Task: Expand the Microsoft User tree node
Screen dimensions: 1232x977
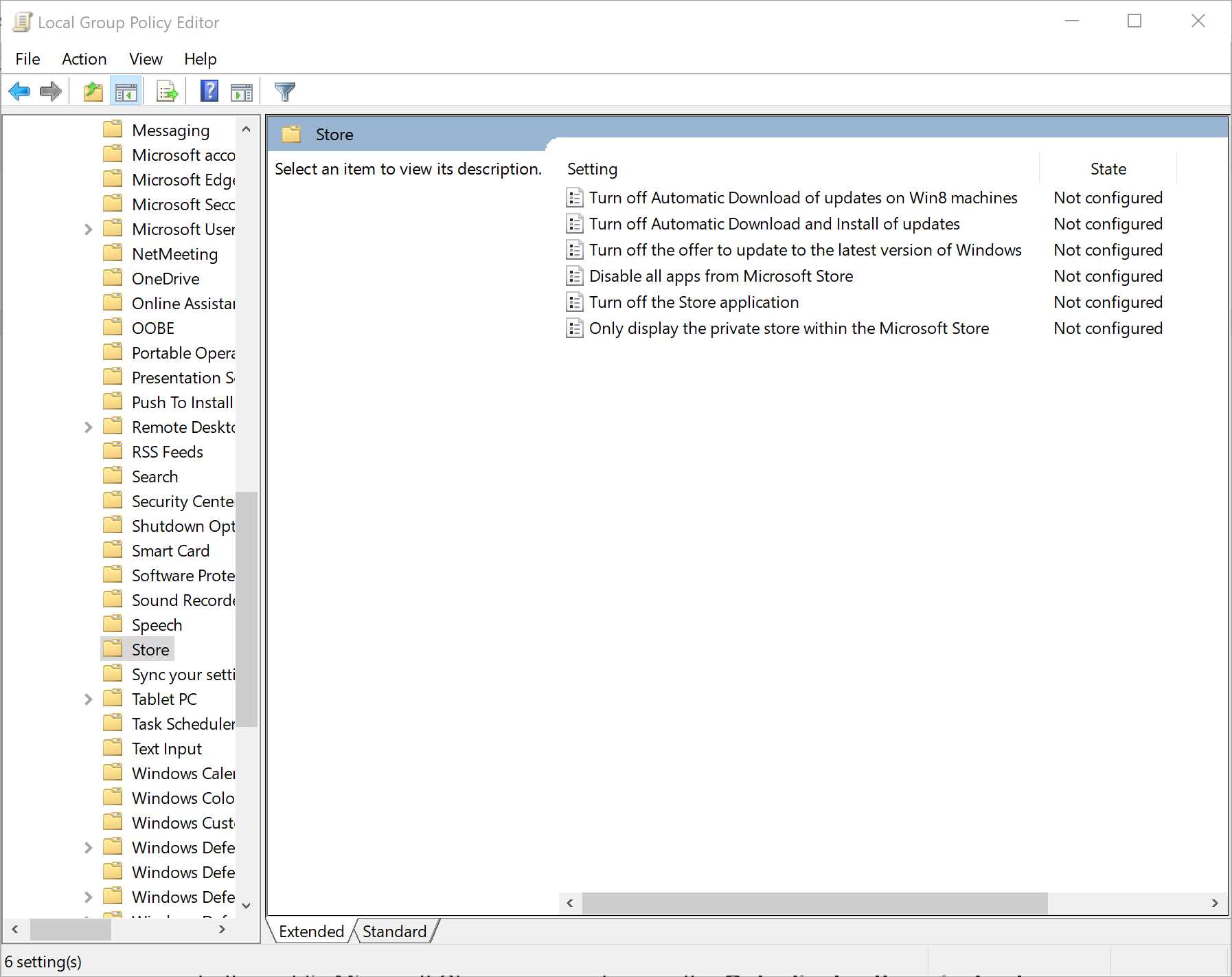Action: coord(88,229)
